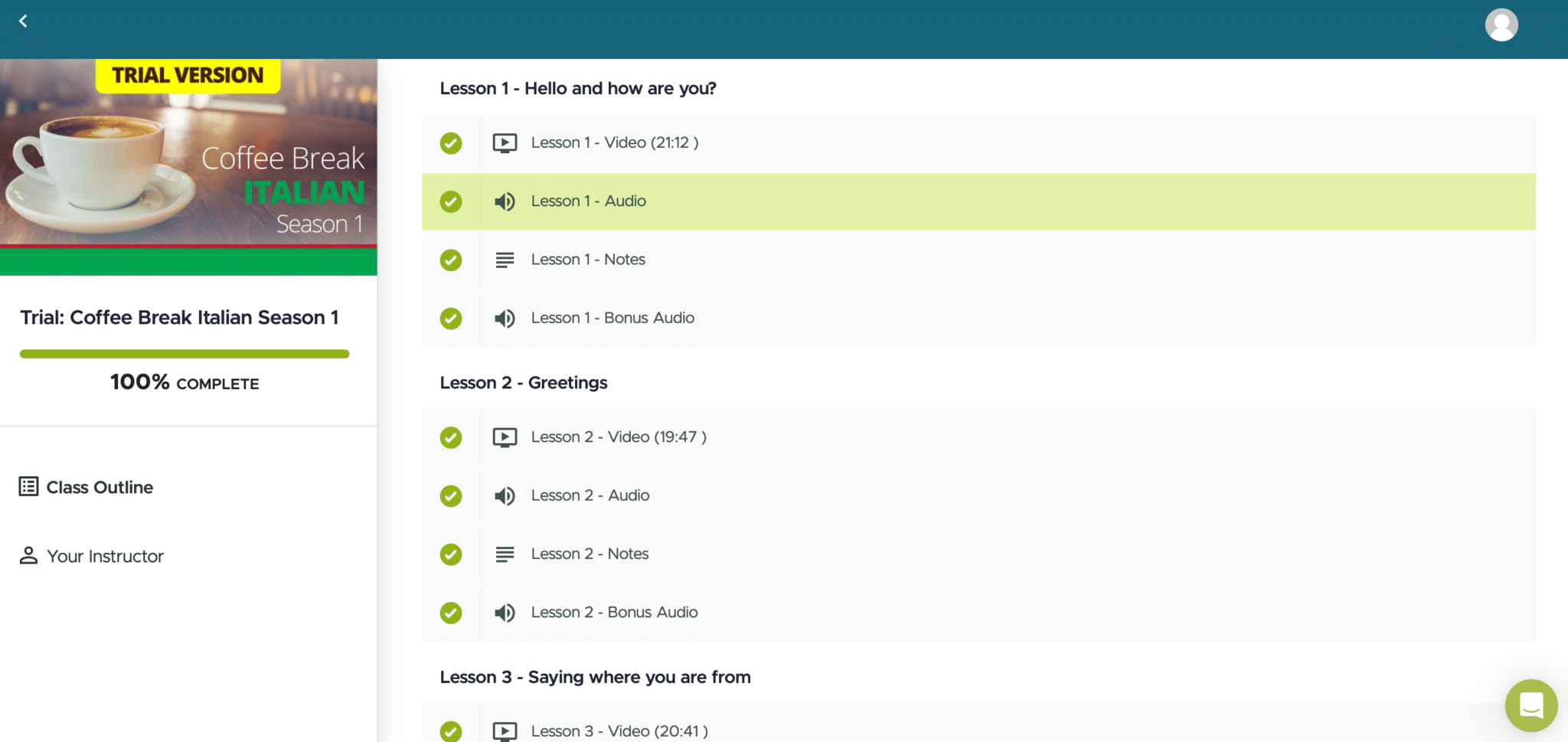Image resolution: width=1568 pixels, height=742 pixels.
Task: Switch to the Your Instructor section
Action: [x=105, y=556]
